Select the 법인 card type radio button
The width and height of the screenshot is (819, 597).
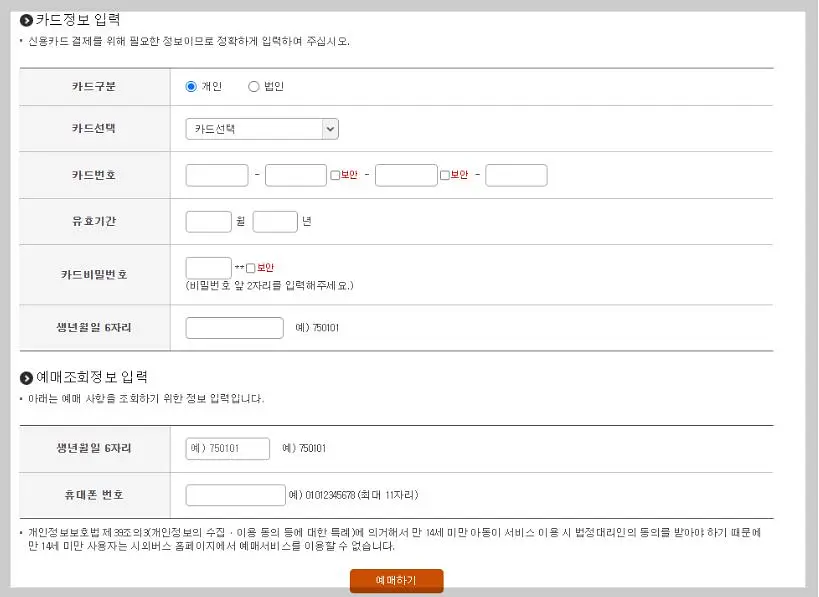point(254,87)
